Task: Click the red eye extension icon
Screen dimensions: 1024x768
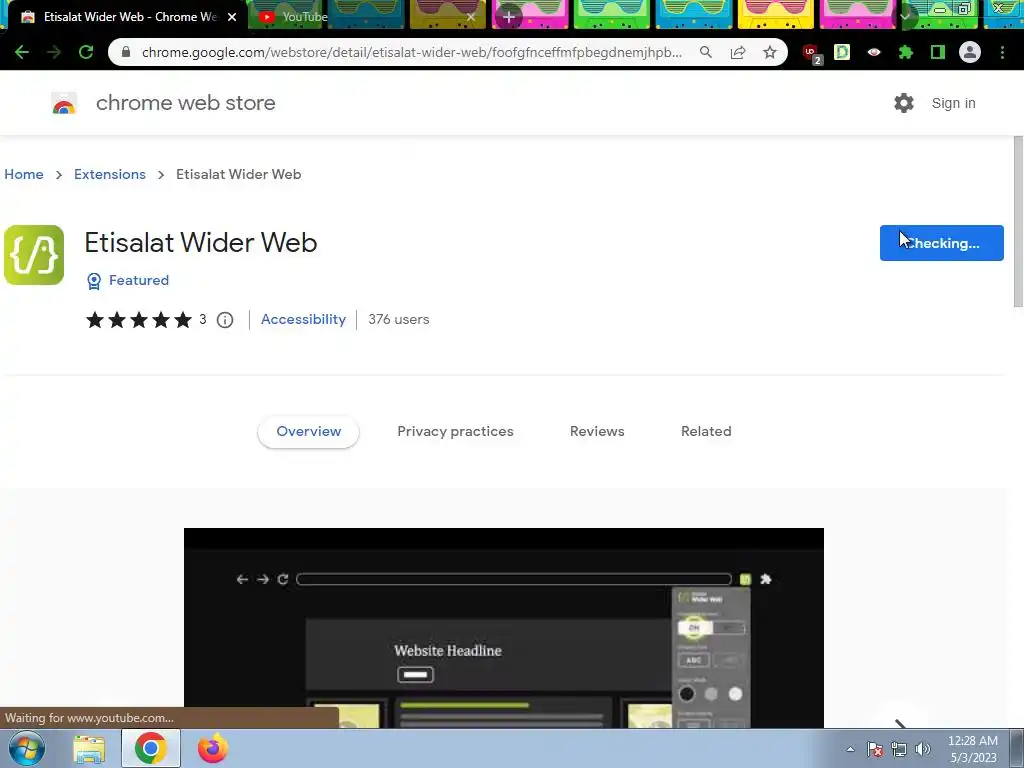Action: click(874, 52)
